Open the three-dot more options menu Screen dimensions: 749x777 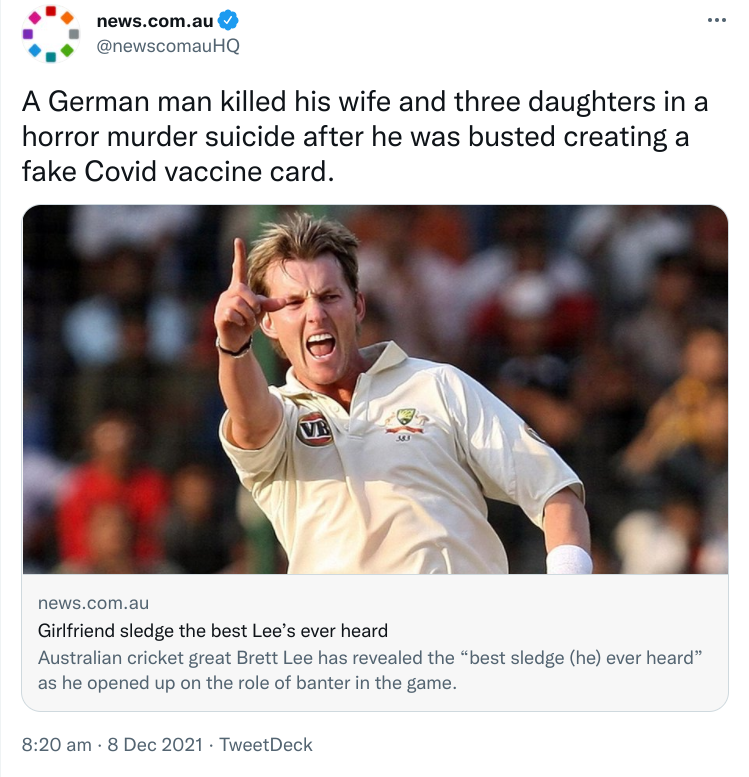tap(716, 20)
